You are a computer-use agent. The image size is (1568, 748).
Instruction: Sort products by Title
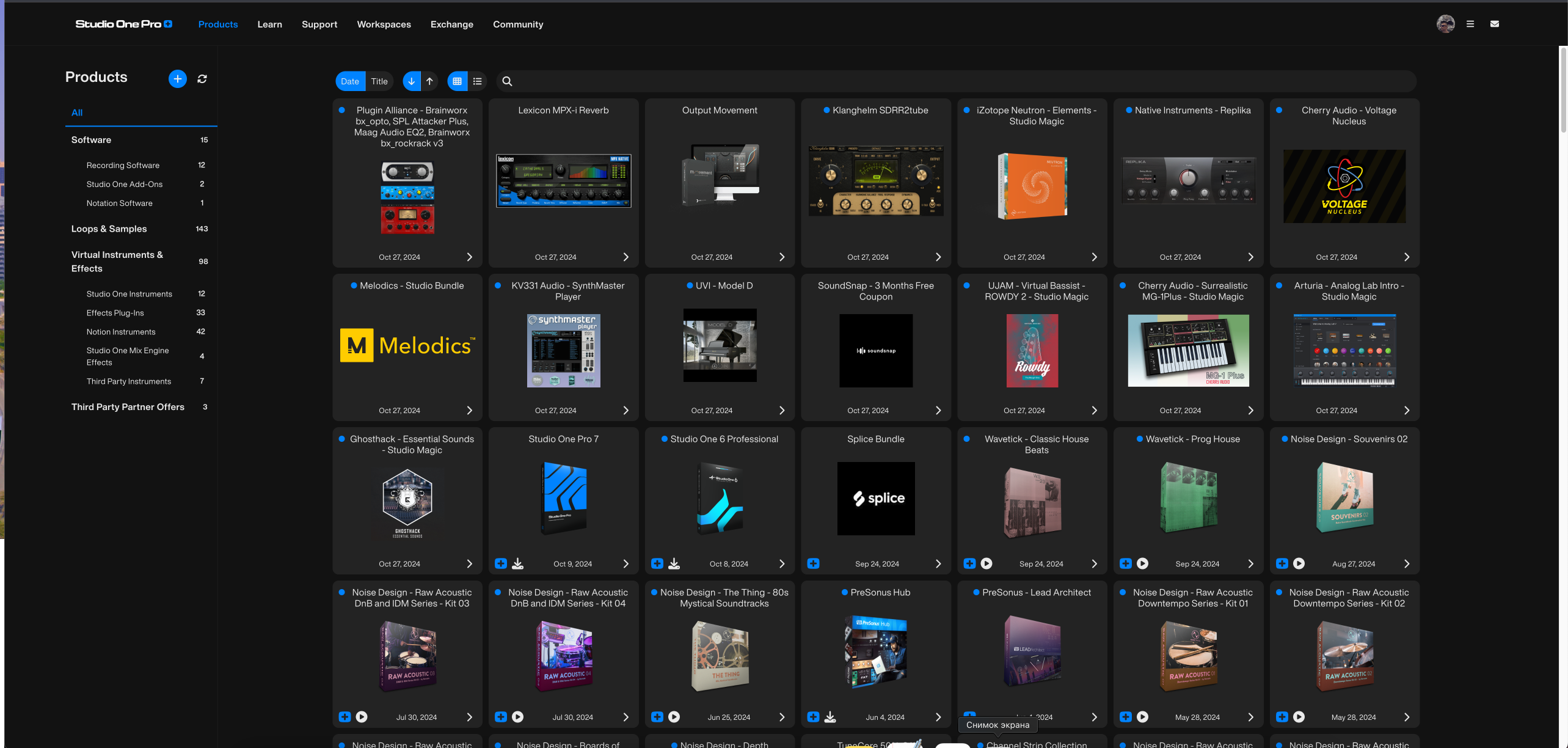point(379,81)
